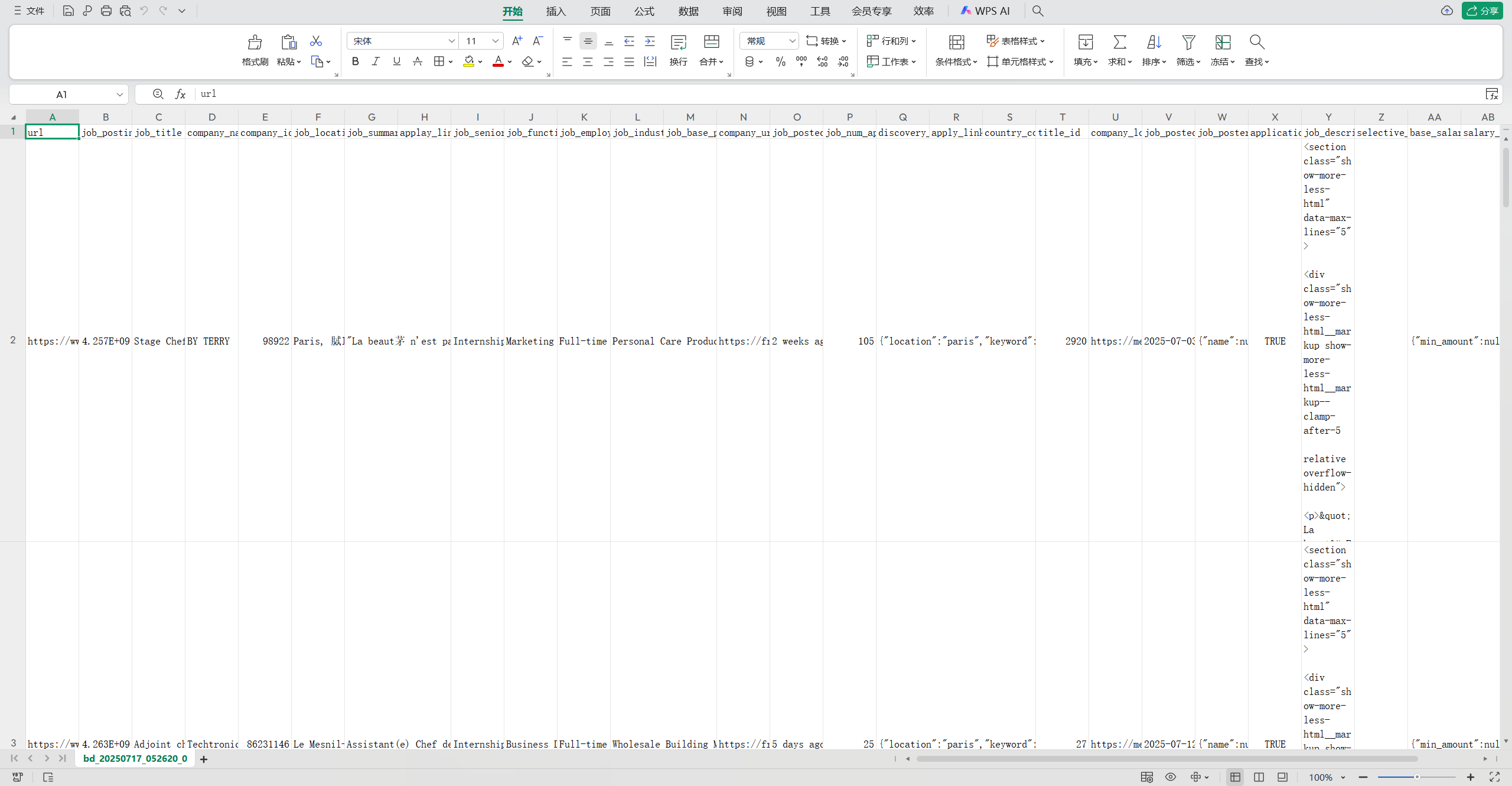Toggle bold formatting
1512x786 pixels.
pyautogui.click(x=355, y=61)
